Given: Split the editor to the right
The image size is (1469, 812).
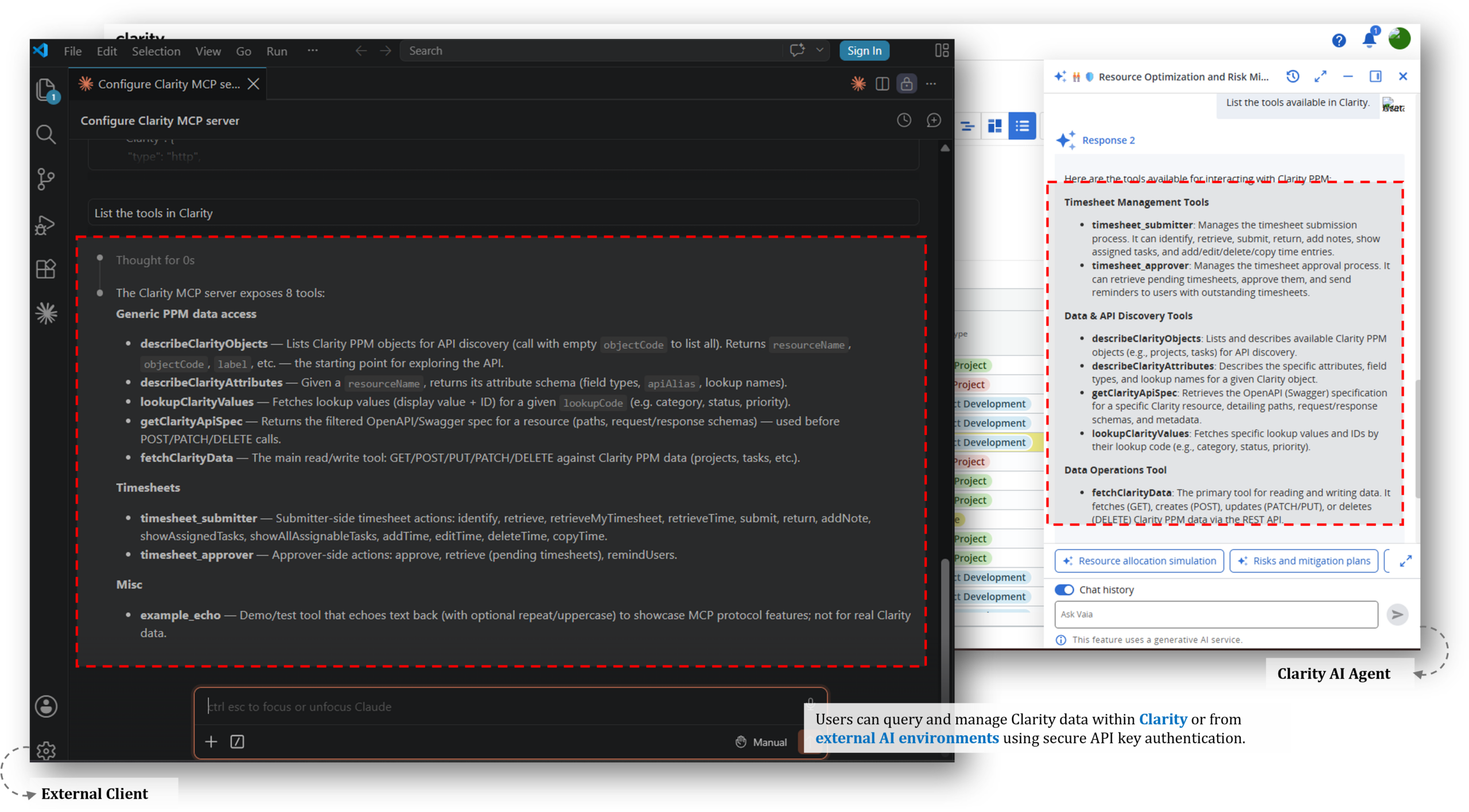Looking at the screenshot, I should click(883, 84).
